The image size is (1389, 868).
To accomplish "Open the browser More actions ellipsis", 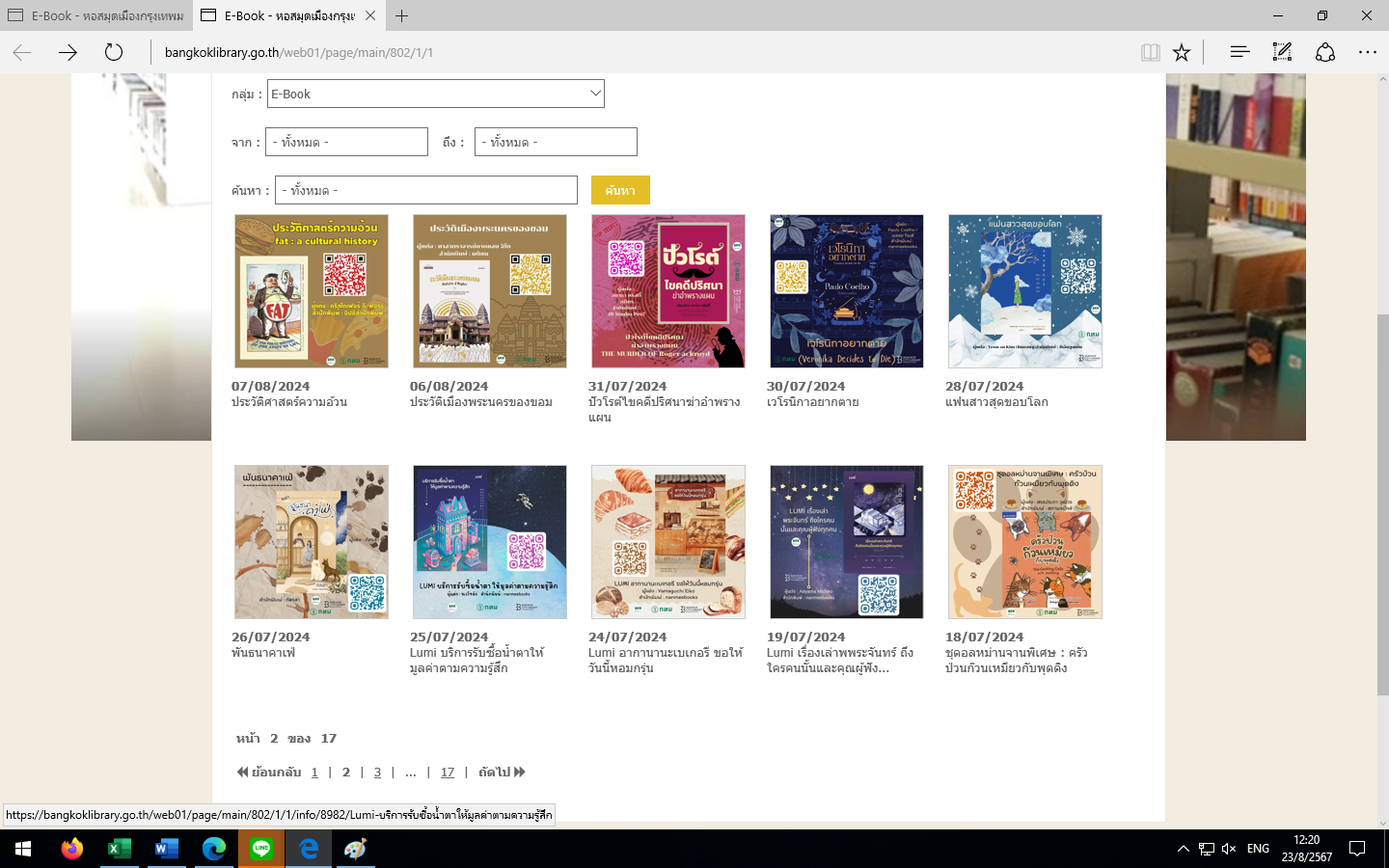I will tap(1367, 52).
